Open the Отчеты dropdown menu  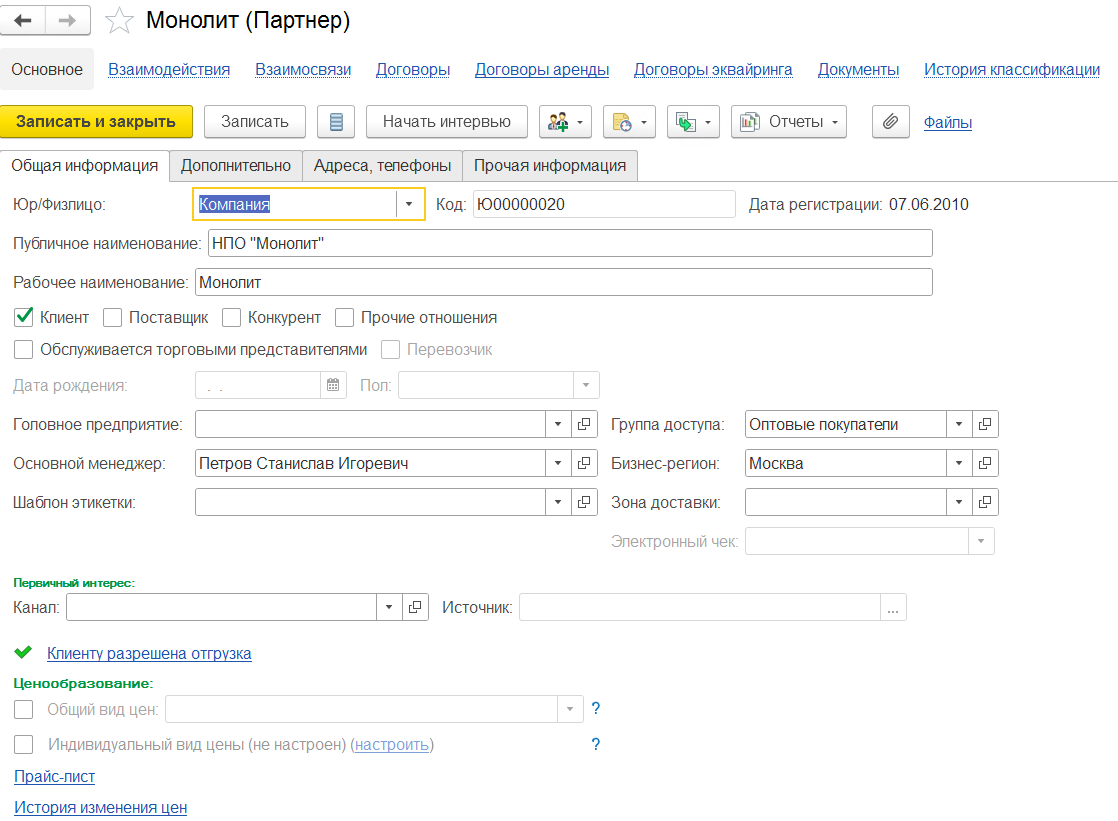(x=789, y=122)
